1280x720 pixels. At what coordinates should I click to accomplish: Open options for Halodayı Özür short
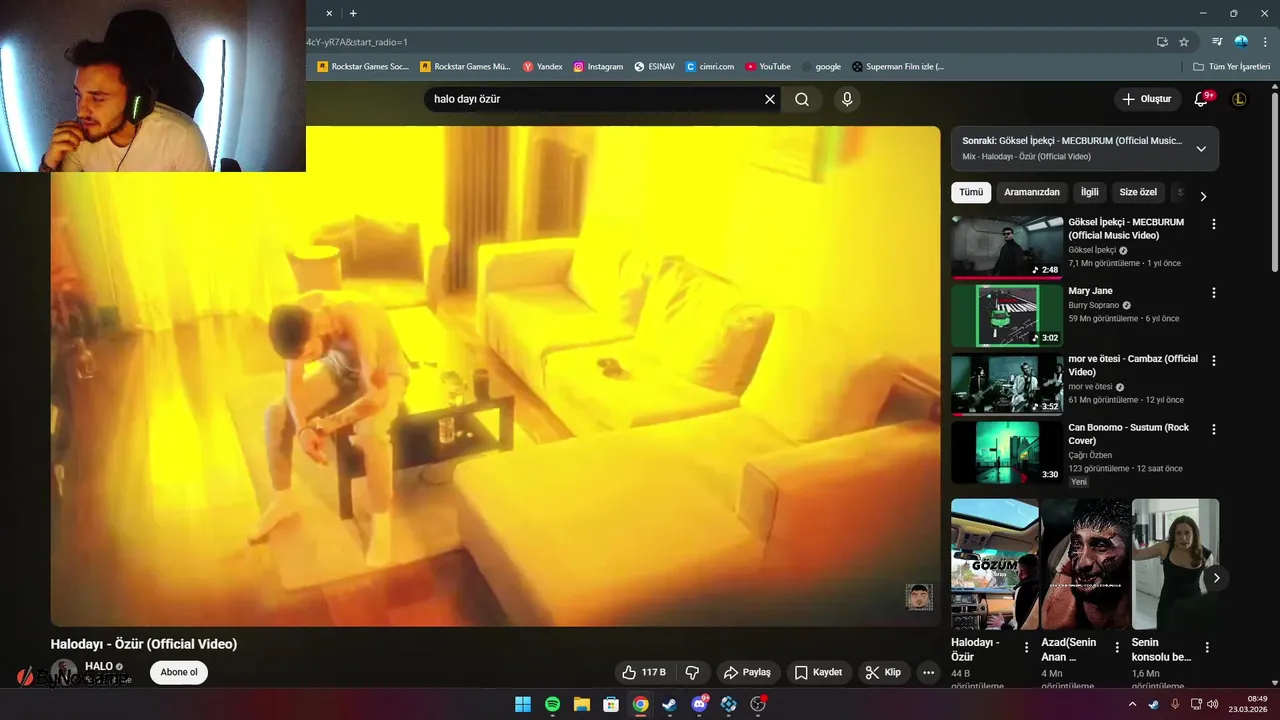coord(1026,647)
